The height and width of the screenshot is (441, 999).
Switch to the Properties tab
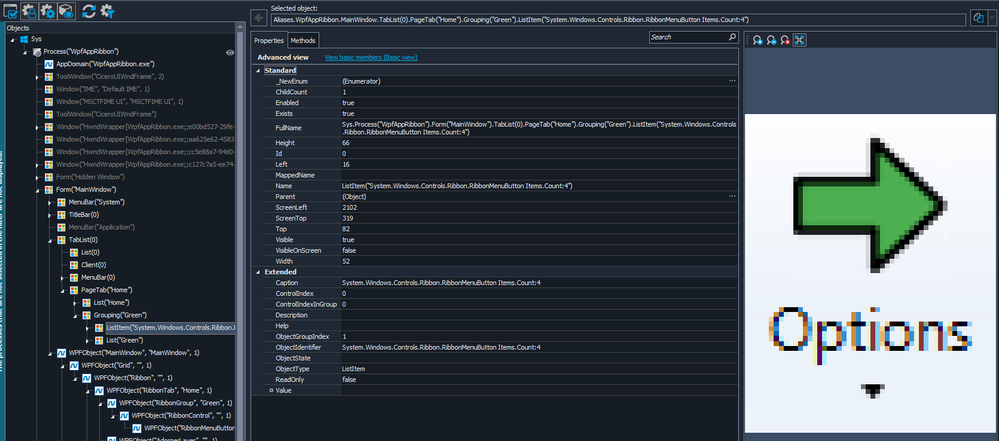tap(269, 40)
